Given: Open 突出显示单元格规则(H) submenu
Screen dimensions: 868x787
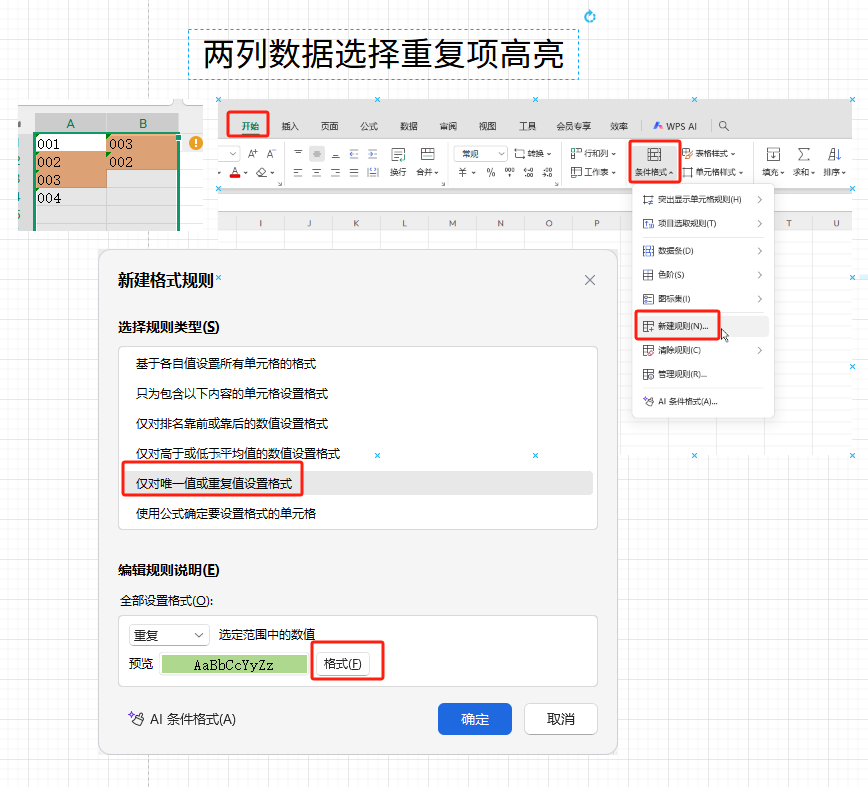Looking at the screenshot, I should [702, 200].
